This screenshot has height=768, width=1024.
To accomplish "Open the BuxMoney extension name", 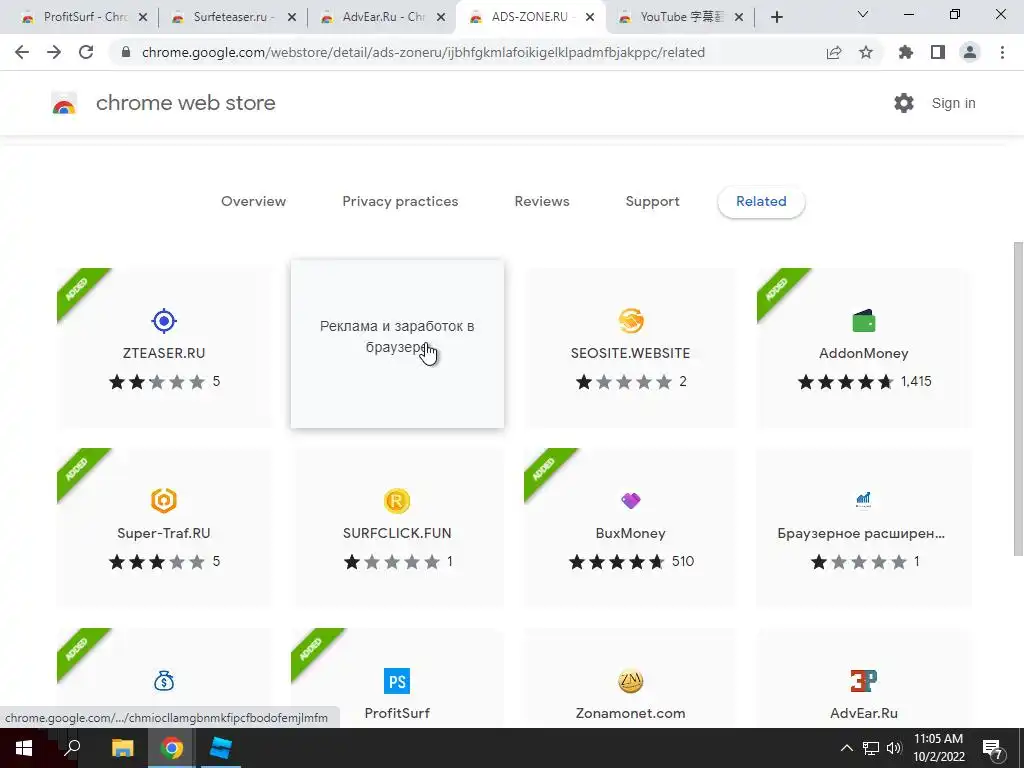I will (631, 534).
